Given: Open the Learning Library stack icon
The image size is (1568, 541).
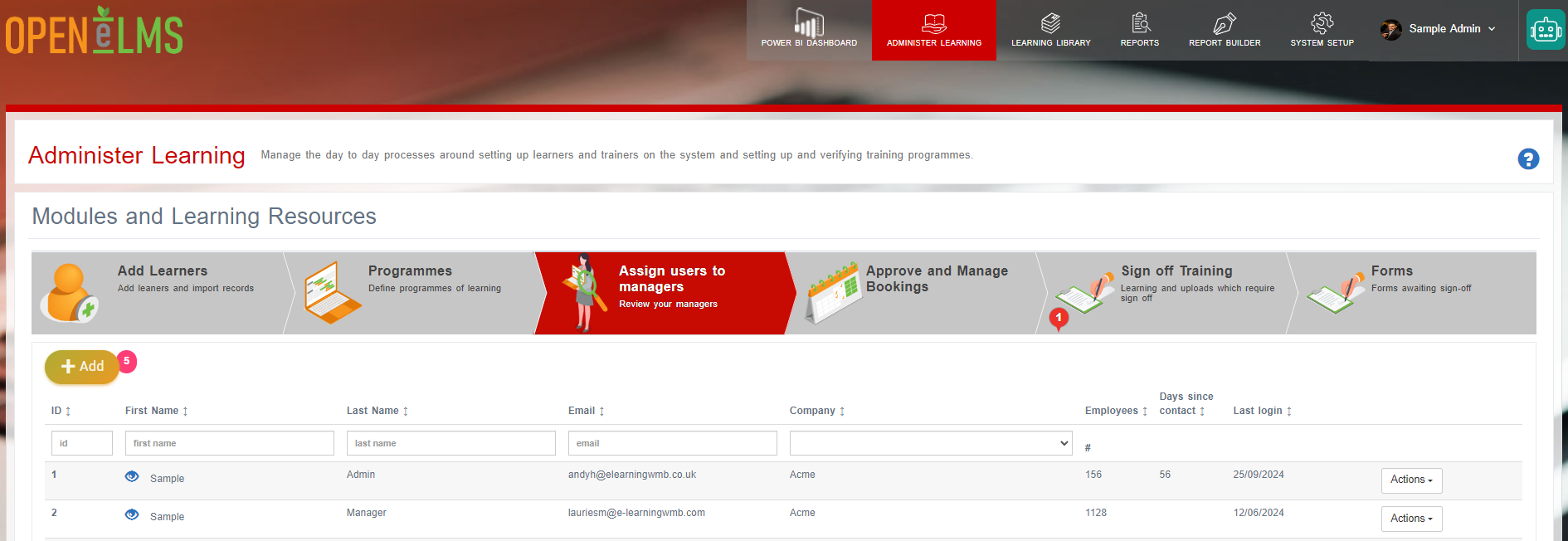Looking at the screenshot, I should pos(1051,23).
